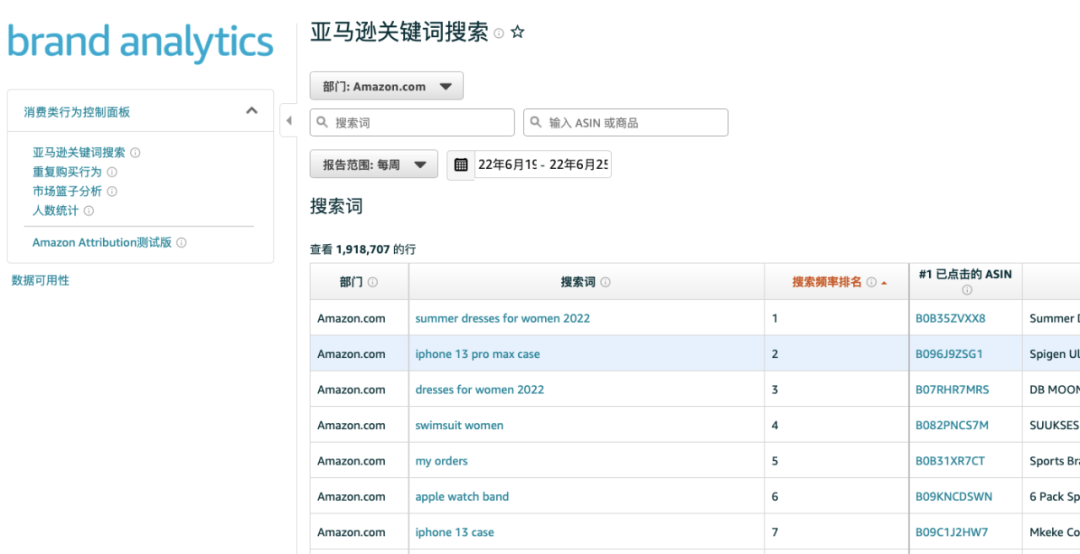Click the 搜索词 section heading
This screenshot has height=554, width=1080.
click(336, 206)
